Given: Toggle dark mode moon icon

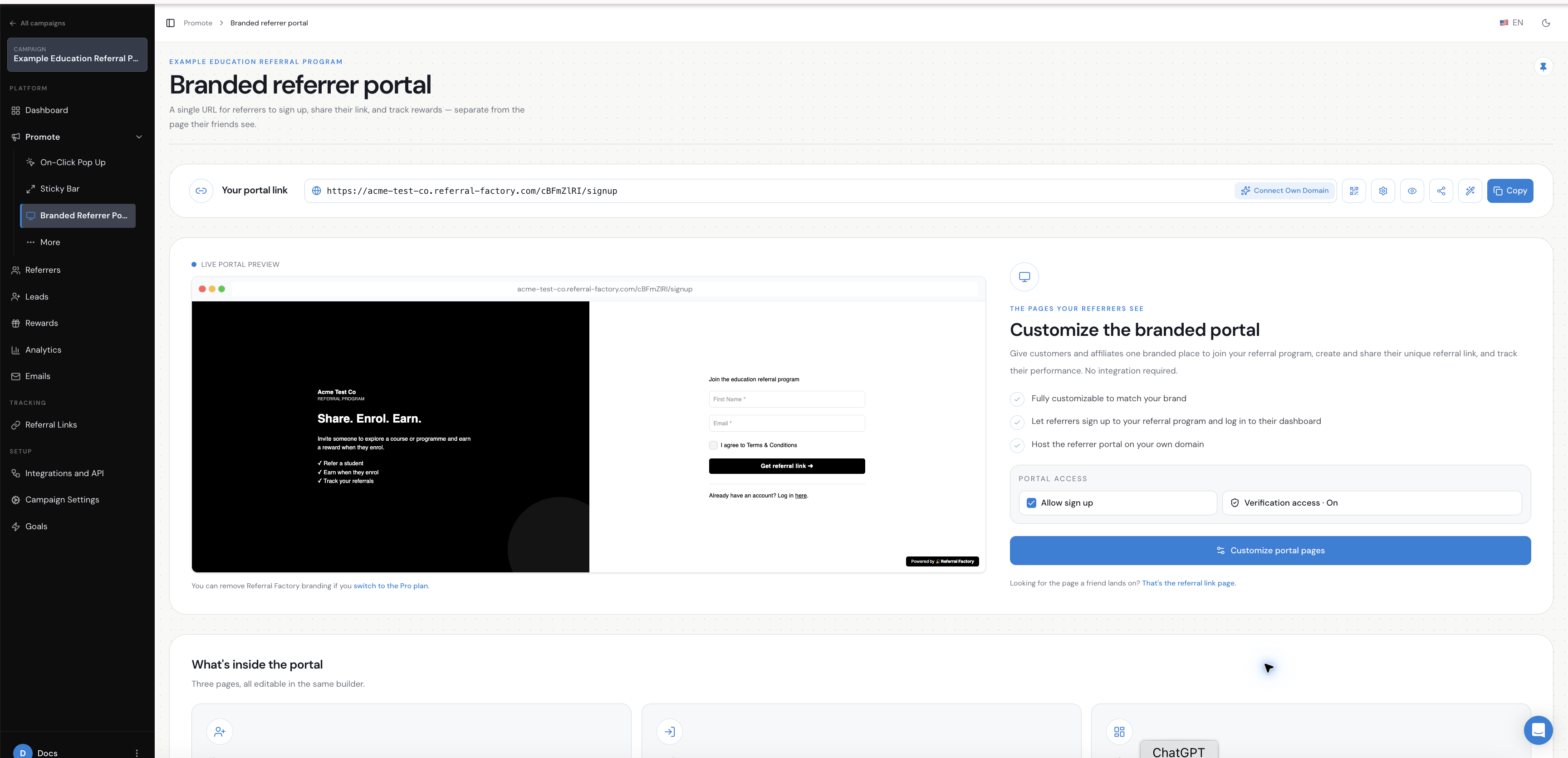Looking at the screenshot, I should [x=1545, y=23].
